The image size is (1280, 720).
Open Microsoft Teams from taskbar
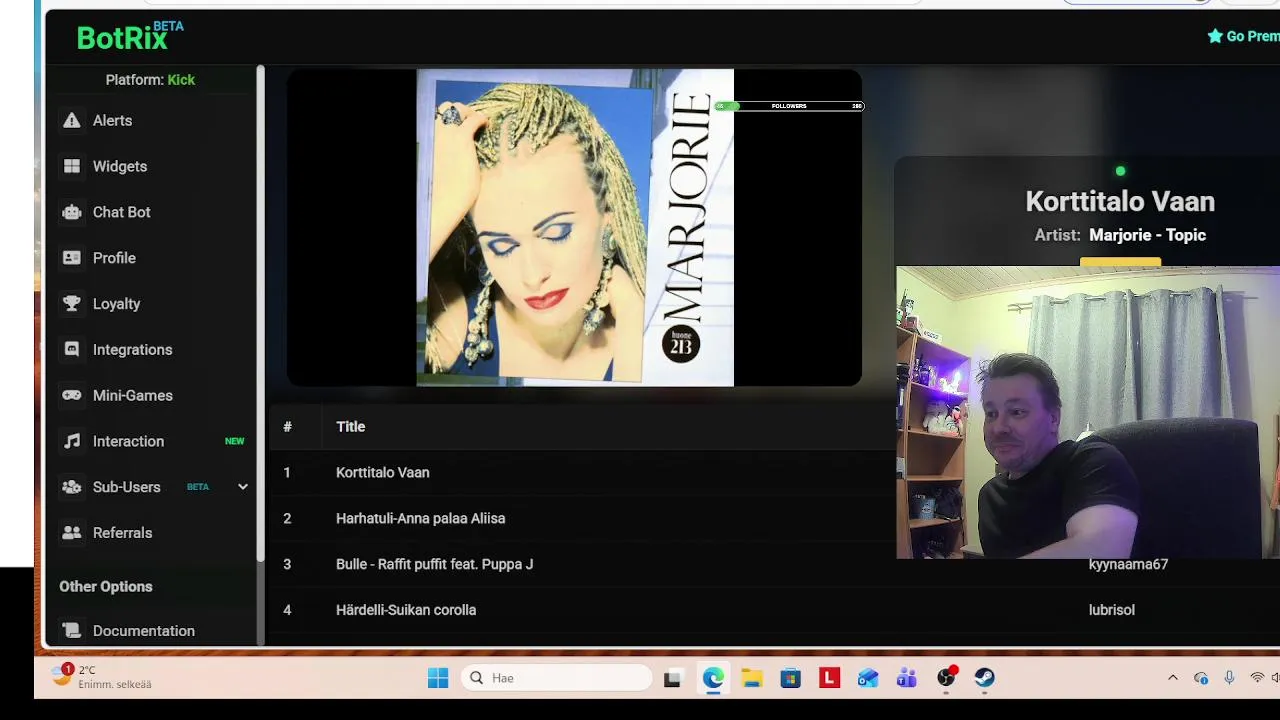pyautogui.click(x=907, y=678)
